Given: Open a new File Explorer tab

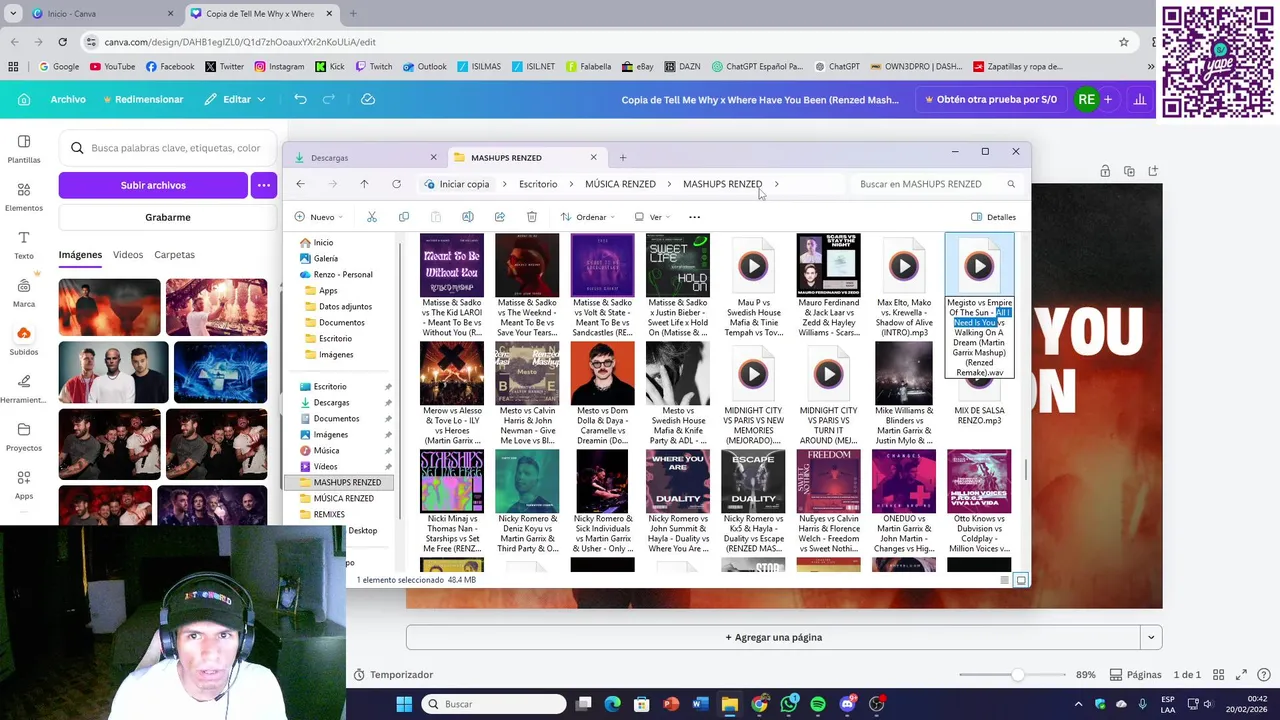Looking at the screenshot, I should coord(622,157).
